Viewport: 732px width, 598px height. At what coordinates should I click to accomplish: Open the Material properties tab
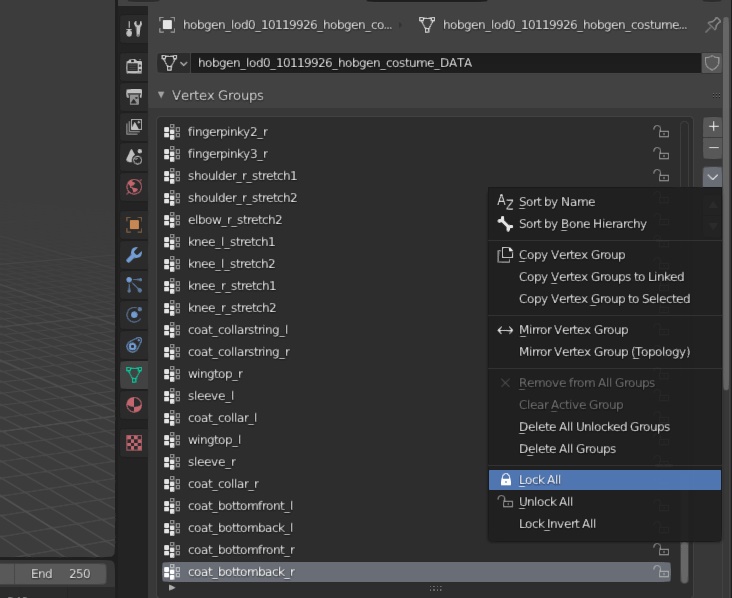pos(134,405)
